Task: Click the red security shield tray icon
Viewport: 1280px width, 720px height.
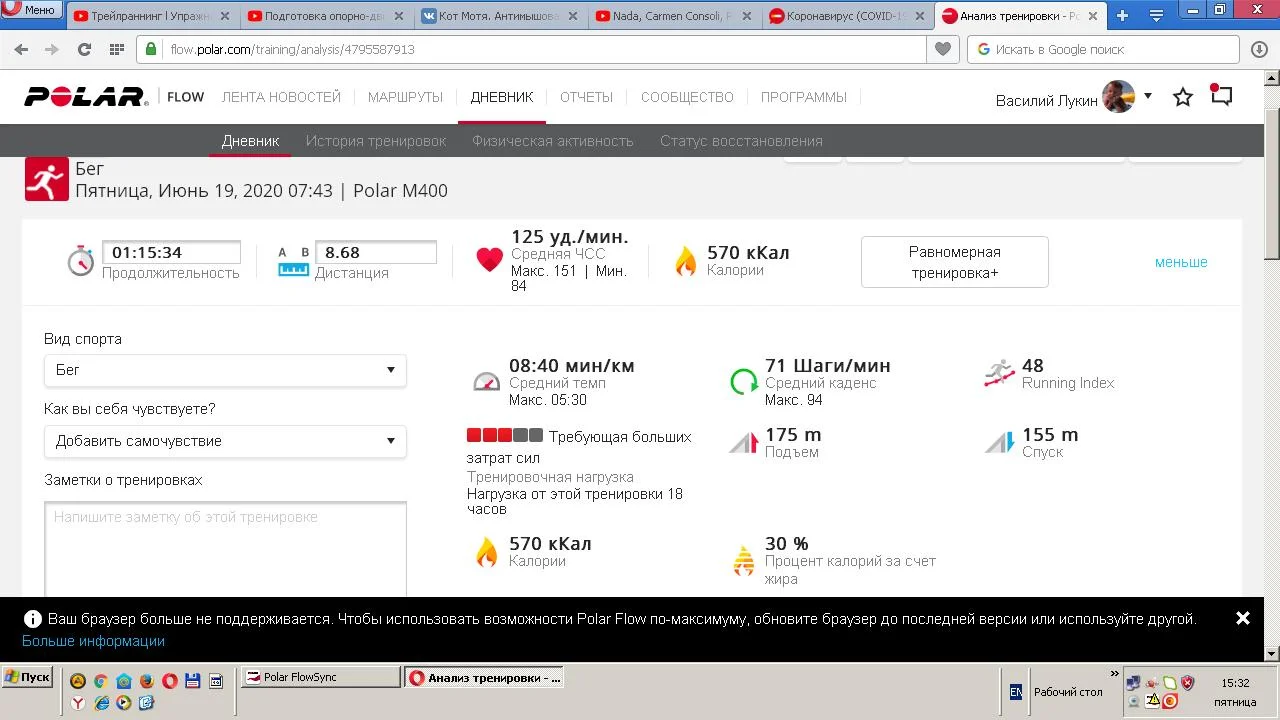Action: pyautogui.click(x=1187, y=683)
